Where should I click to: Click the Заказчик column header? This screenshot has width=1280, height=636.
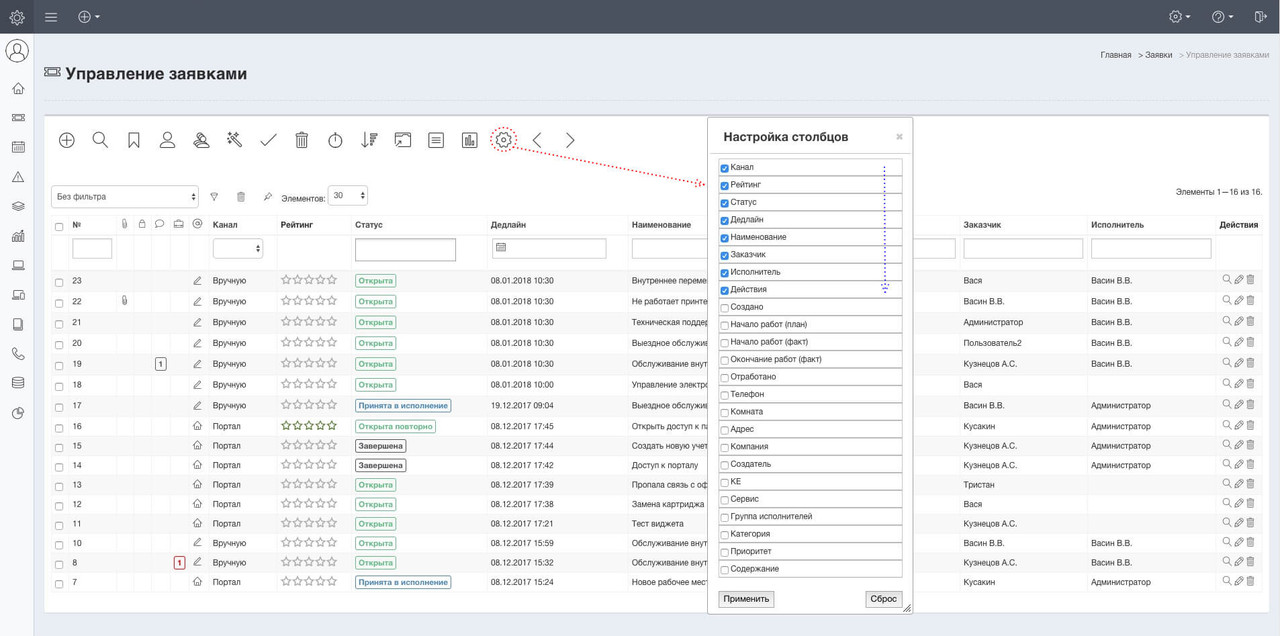[982, 225]
